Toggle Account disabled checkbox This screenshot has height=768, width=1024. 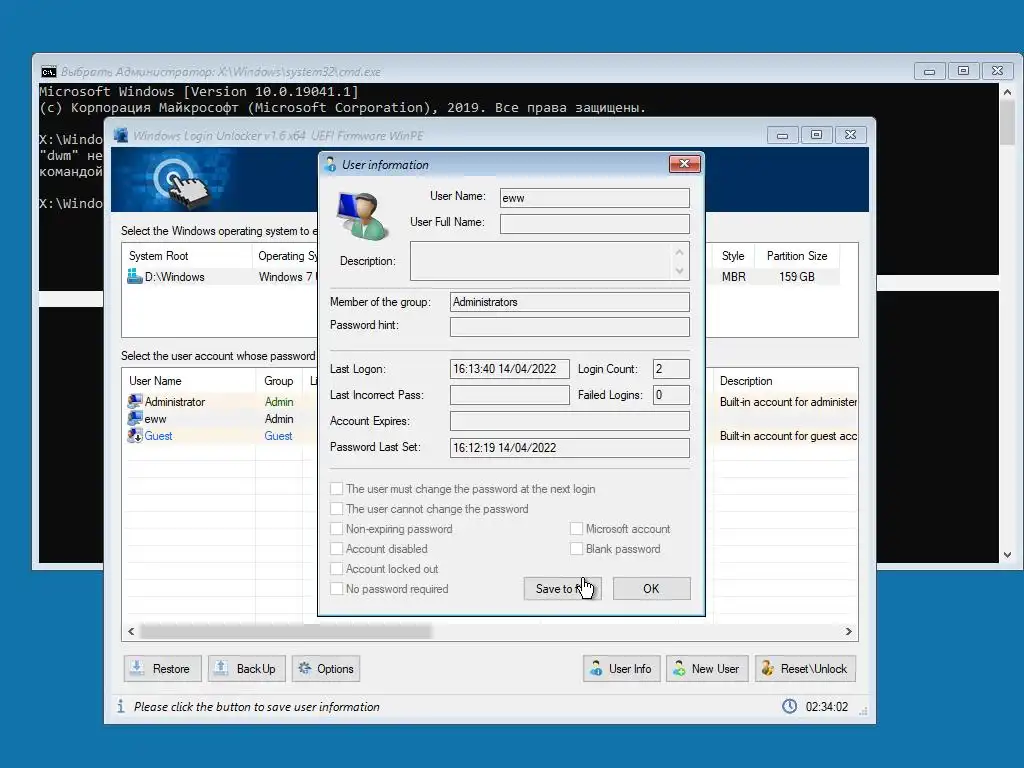[x=336, y=549]
